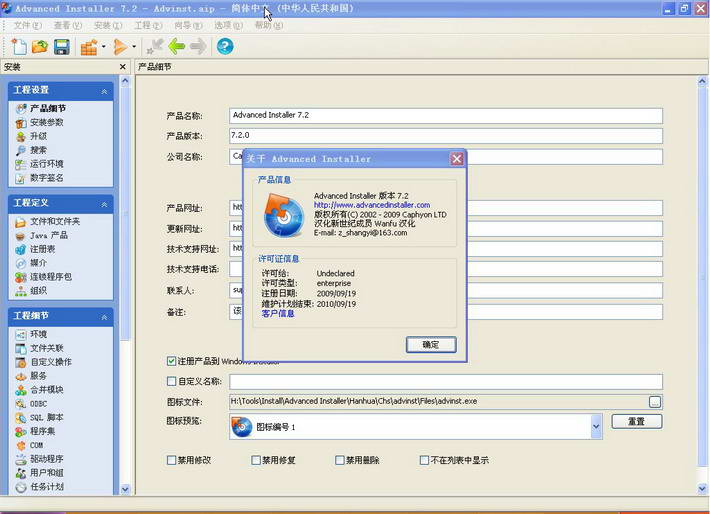The height and width of the screenshot is (514, 710).
Task: Open the SQL 脚本 sidebar item
Action: coord(46,417)
